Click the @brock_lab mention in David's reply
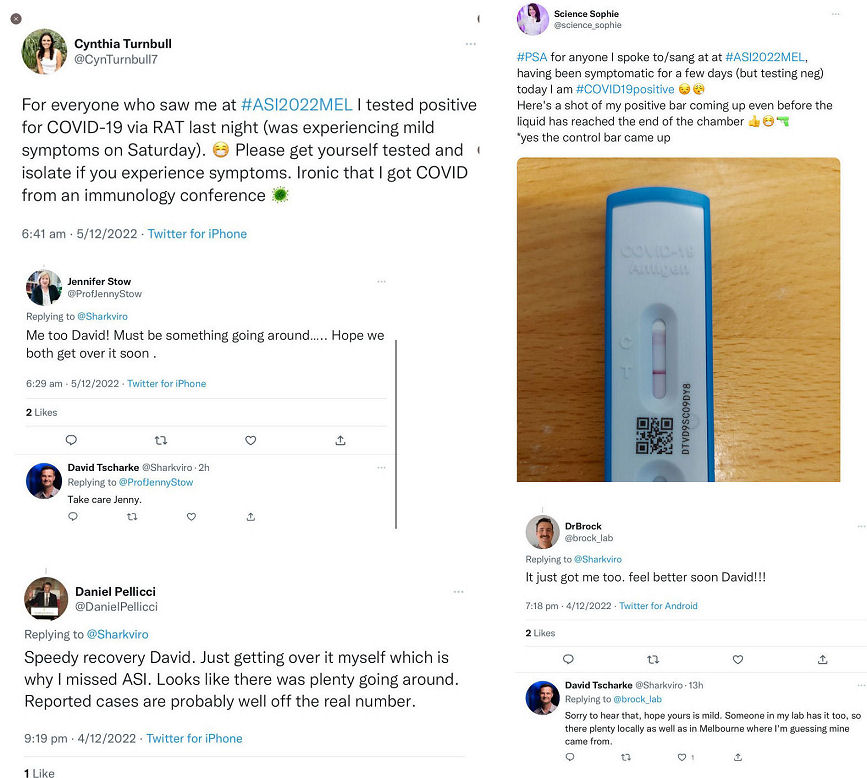 [641, 699]
